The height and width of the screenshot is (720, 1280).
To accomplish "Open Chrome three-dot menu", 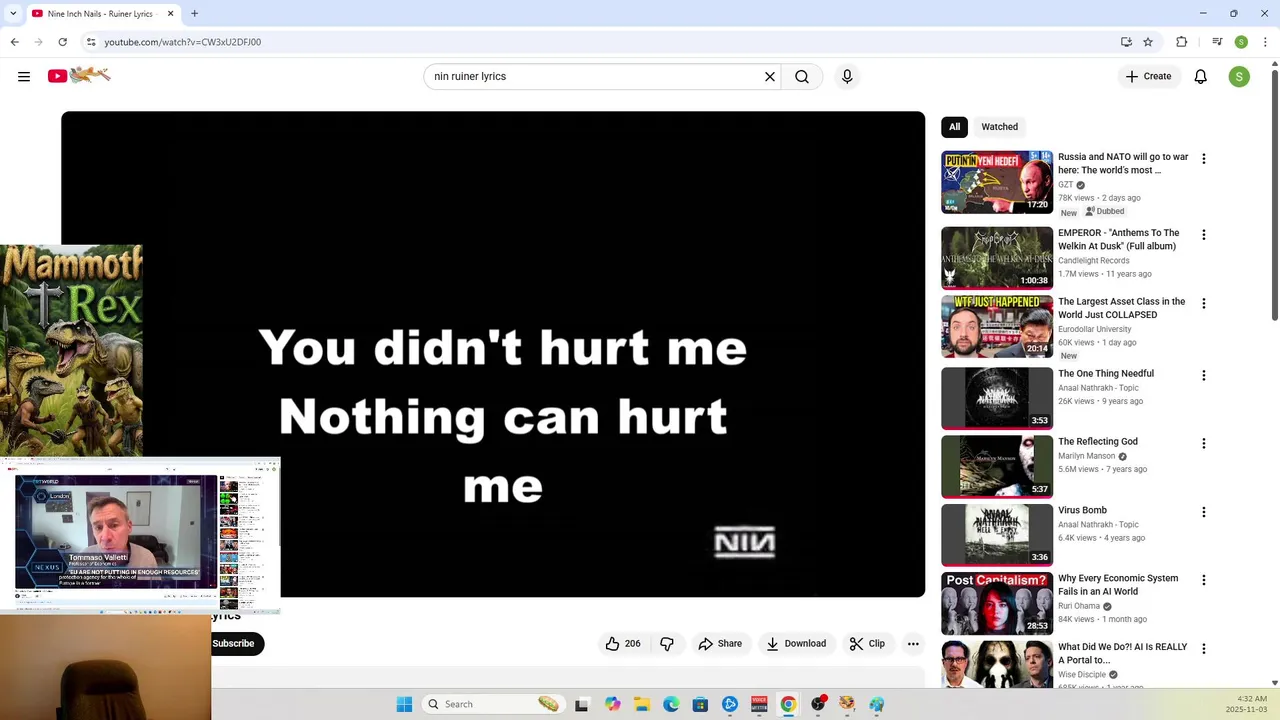I will (1265, 42).
